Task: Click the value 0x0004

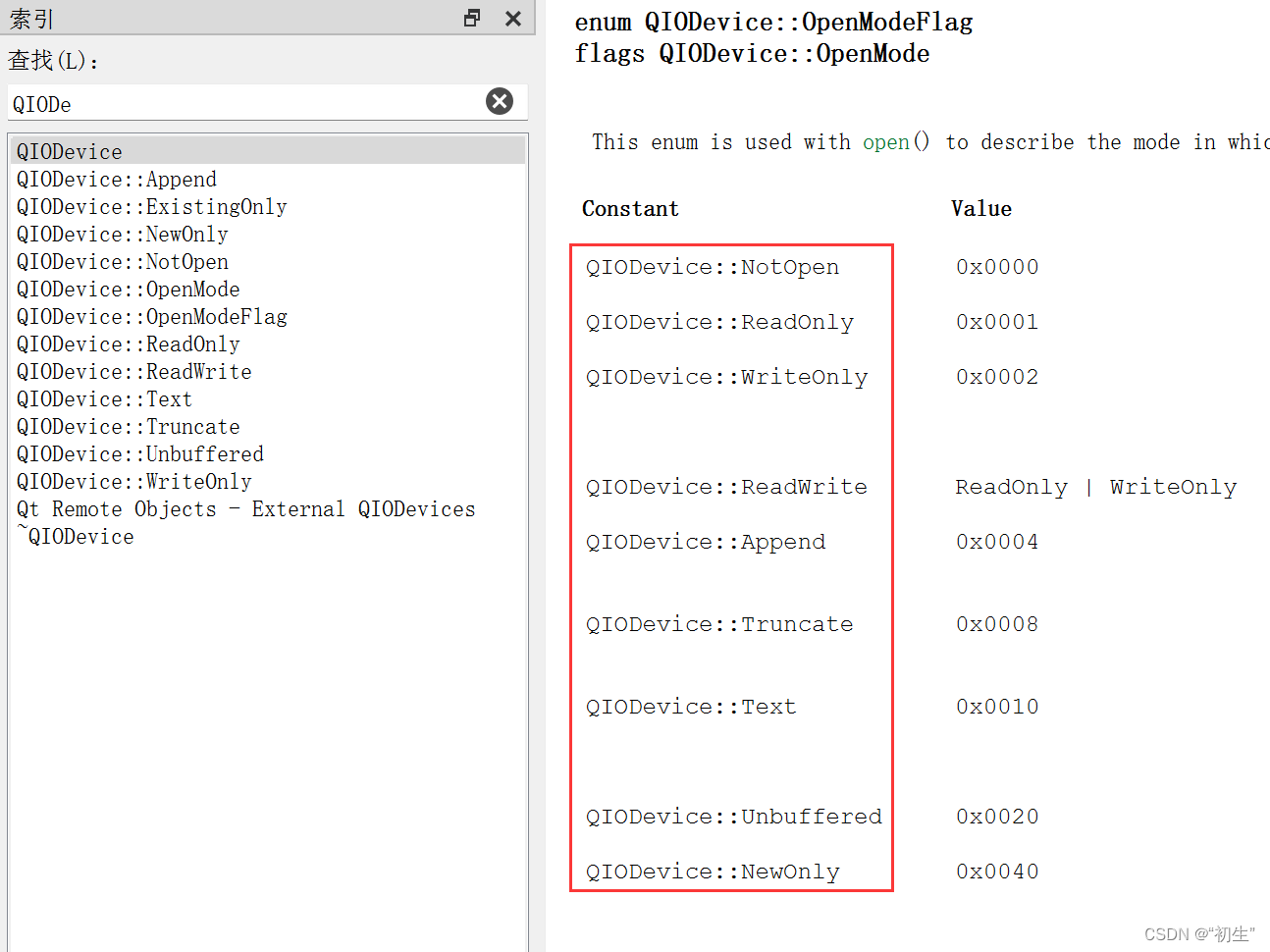Action: tap(997, 542)
